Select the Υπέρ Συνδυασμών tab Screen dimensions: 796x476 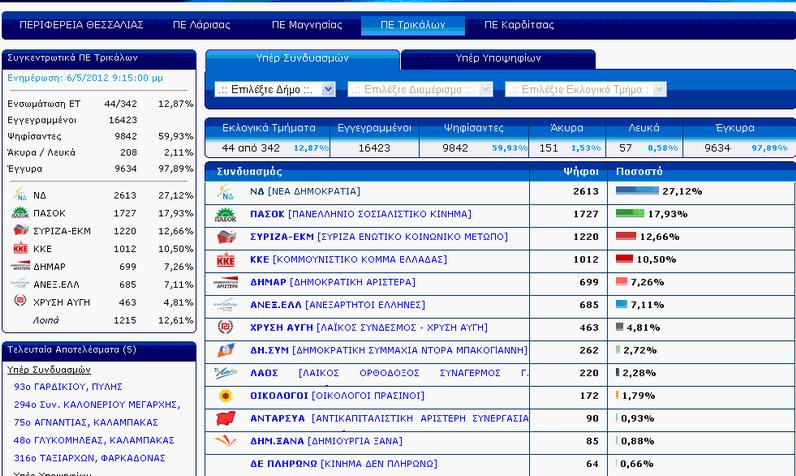click(x=303, y=59)
